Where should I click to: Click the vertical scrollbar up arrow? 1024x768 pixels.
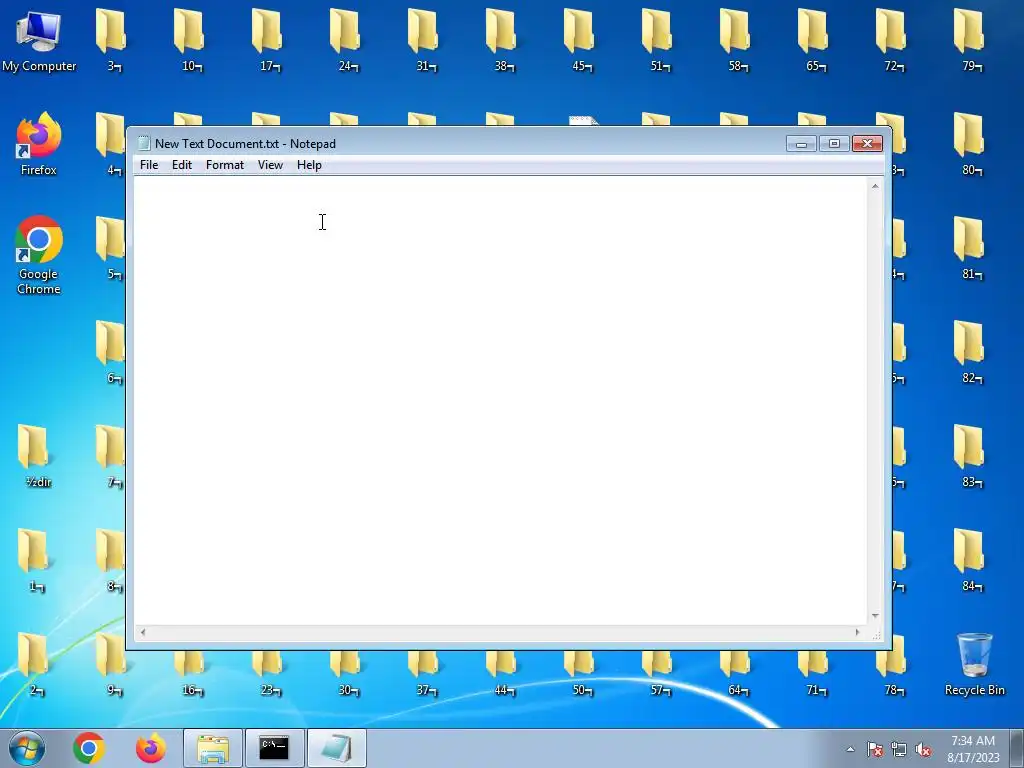pos(875,186)
